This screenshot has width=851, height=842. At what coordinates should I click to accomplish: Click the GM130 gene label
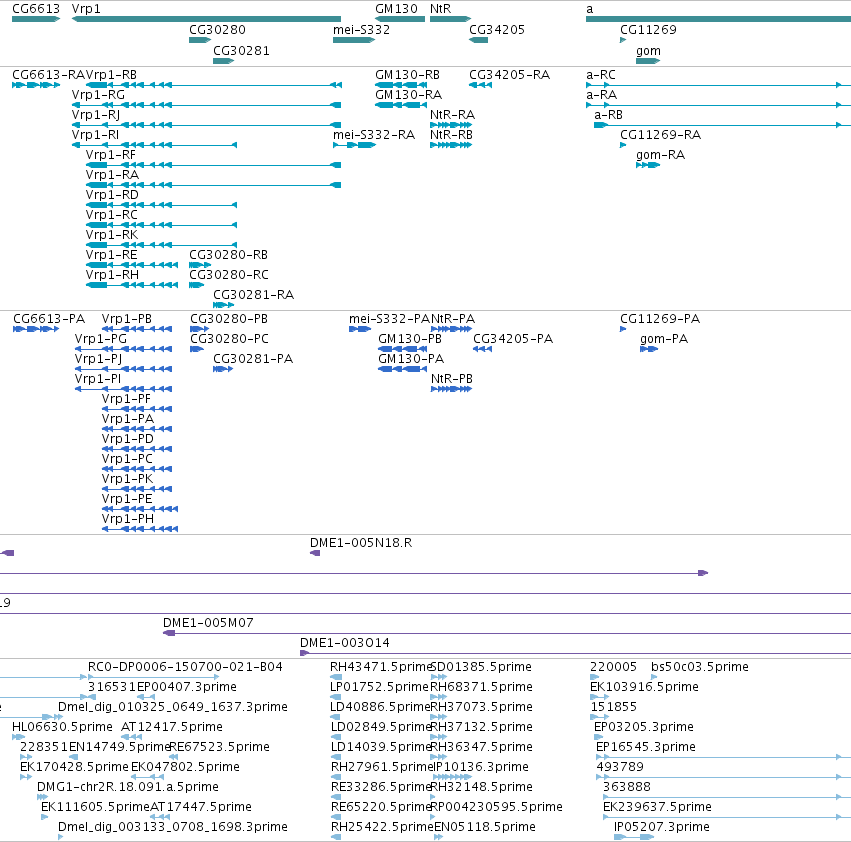coord(396,9)
